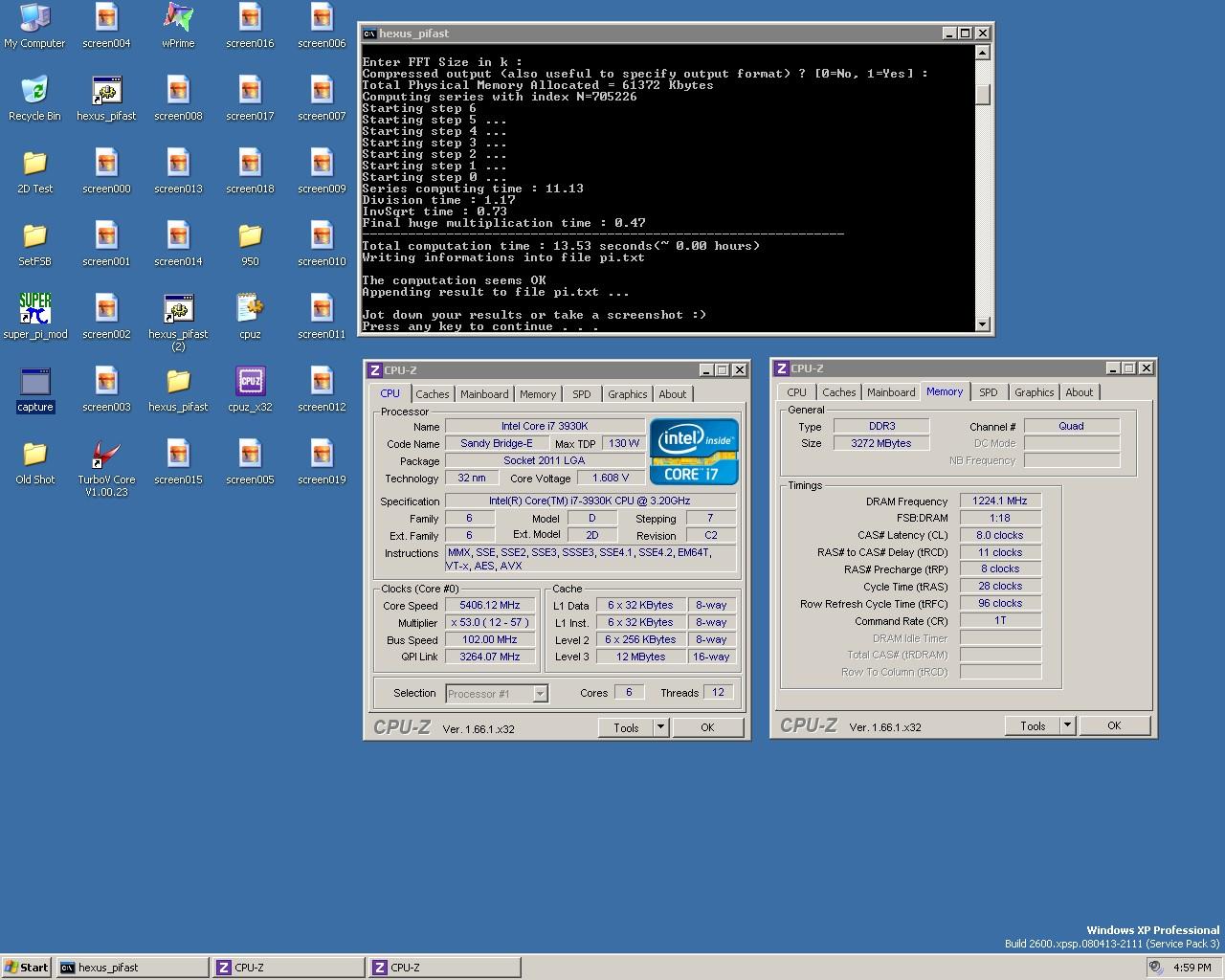The width and height of the screenshot is (1225, 980).
Task: Select the hexus_pifast (2) shortcut icon
Action: (178, 323)
